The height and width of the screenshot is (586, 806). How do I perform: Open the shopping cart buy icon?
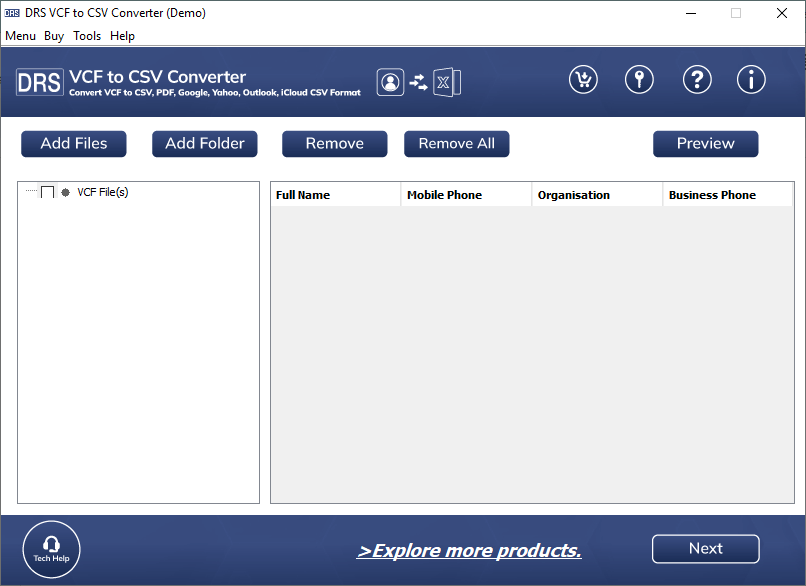[x=583, y=80]
